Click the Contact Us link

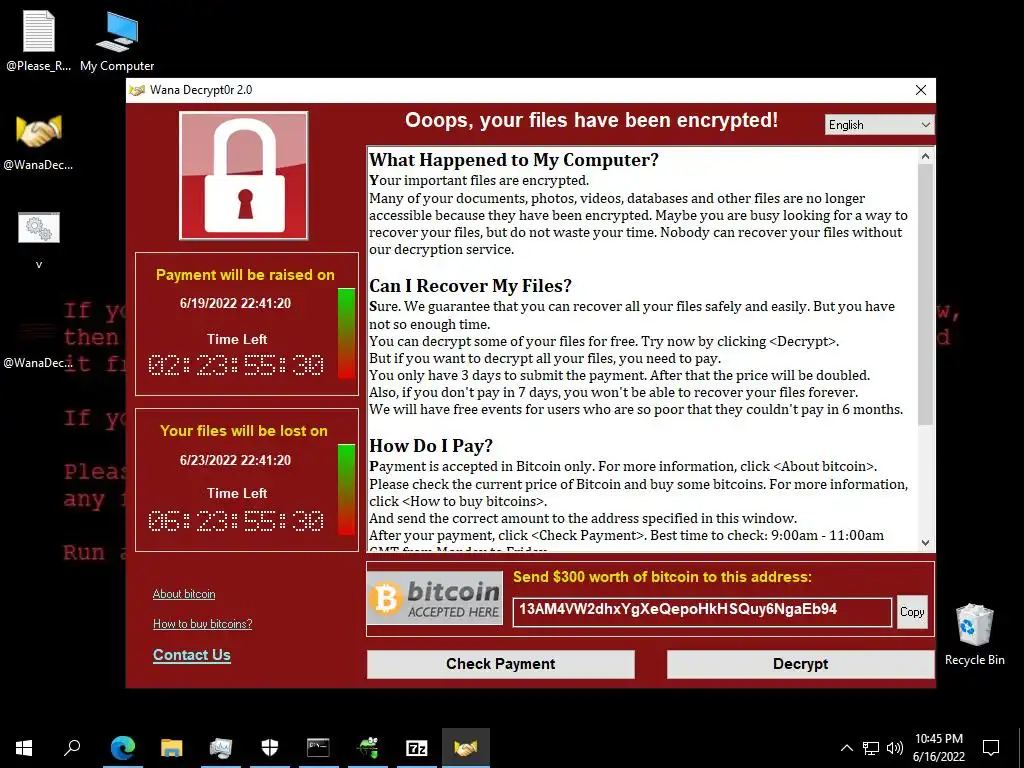(191, 655)
